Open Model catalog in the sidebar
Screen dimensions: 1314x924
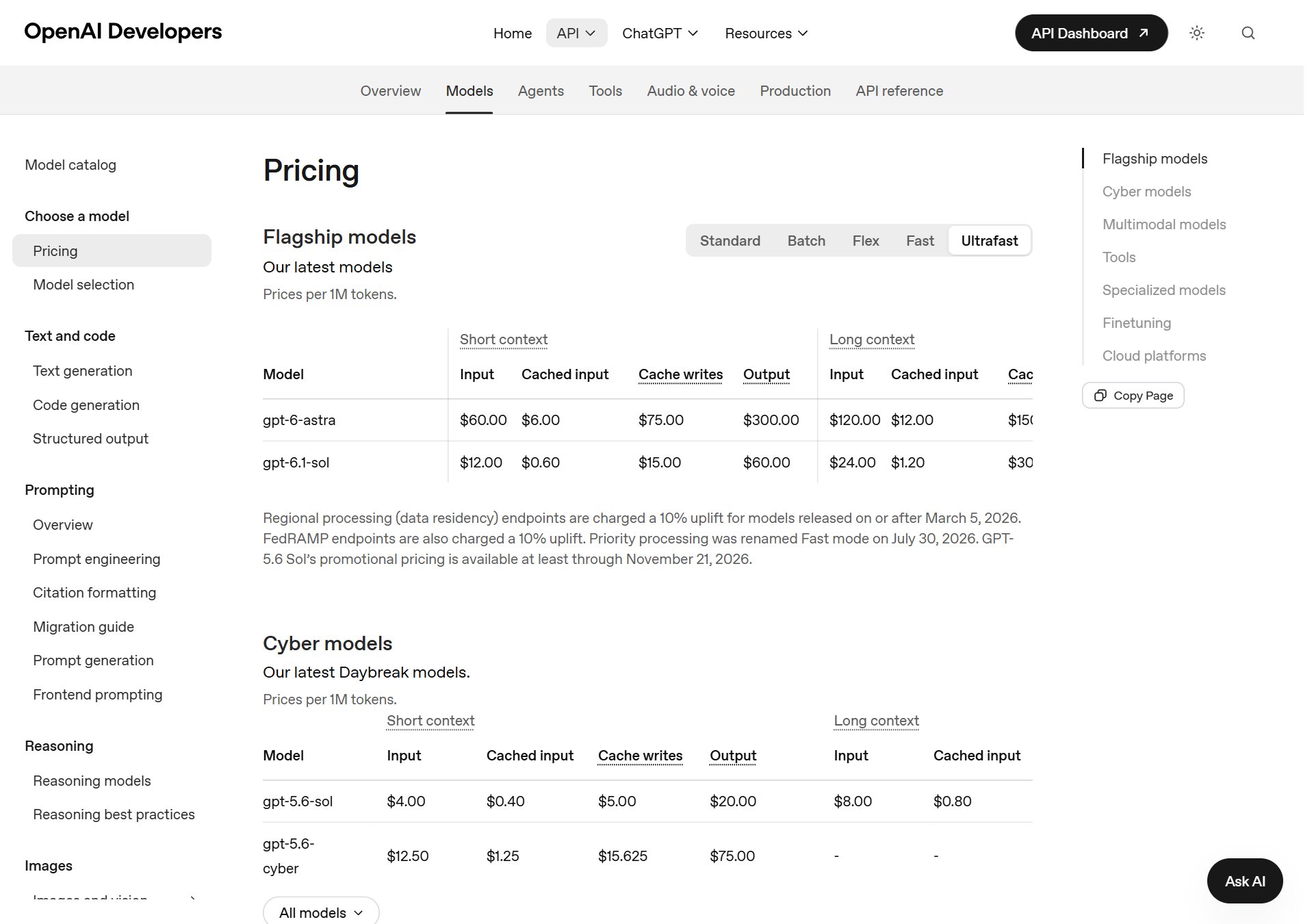click(x=70, y=165)
